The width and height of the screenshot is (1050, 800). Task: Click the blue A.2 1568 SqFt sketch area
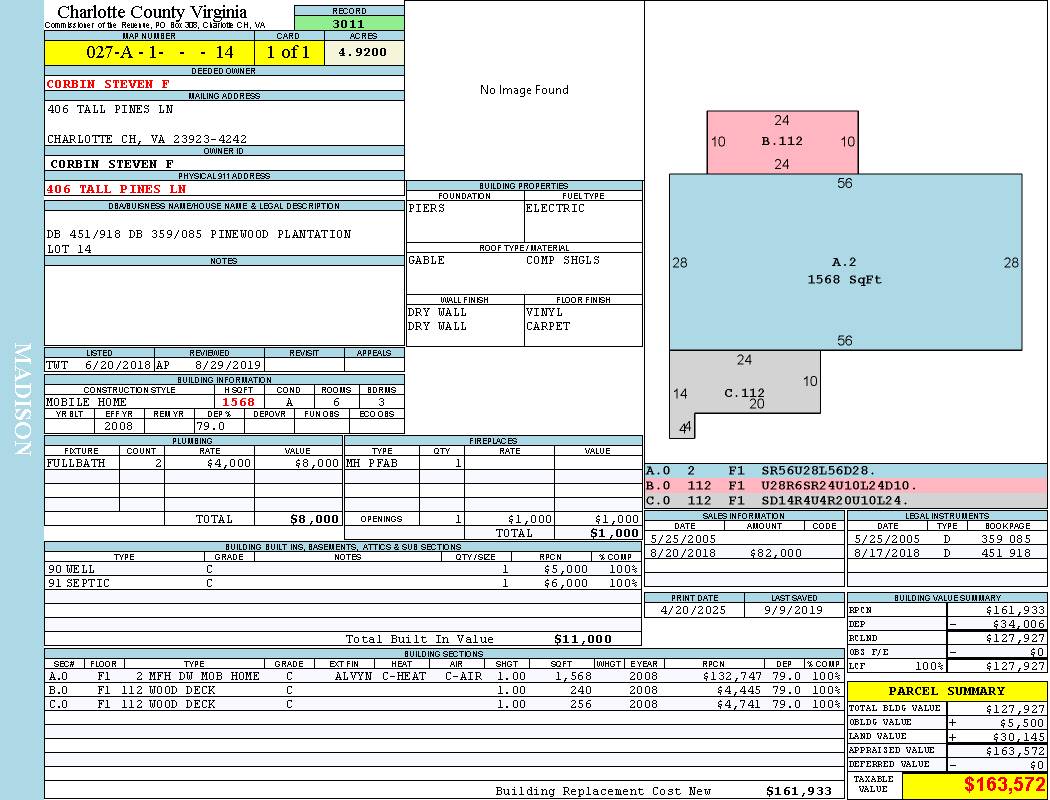click(845, 271)
